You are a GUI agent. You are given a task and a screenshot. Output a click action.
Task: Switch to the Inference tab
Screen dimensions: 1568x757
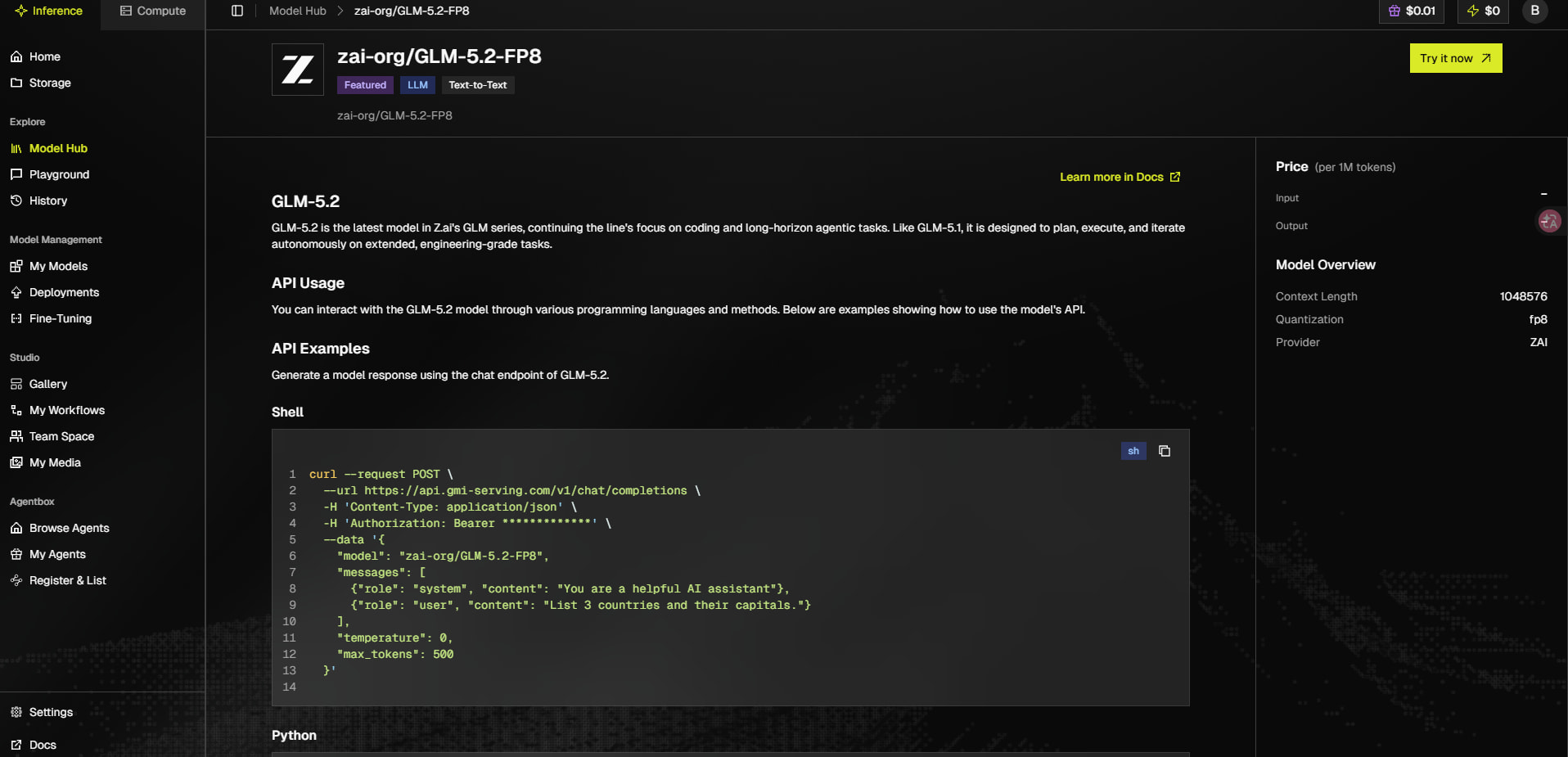pyautogui.click(x=50, y=11)
